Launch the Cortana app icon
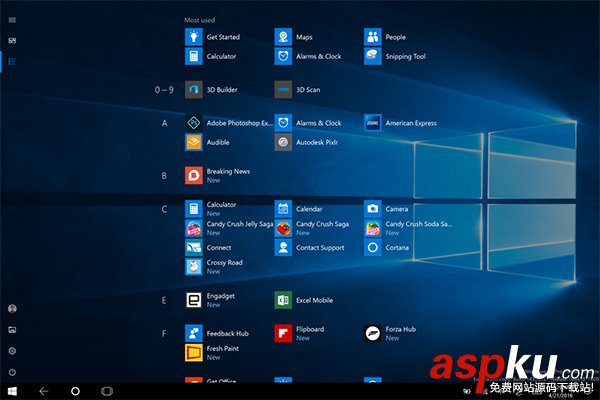600x400 pixels. 373,248
